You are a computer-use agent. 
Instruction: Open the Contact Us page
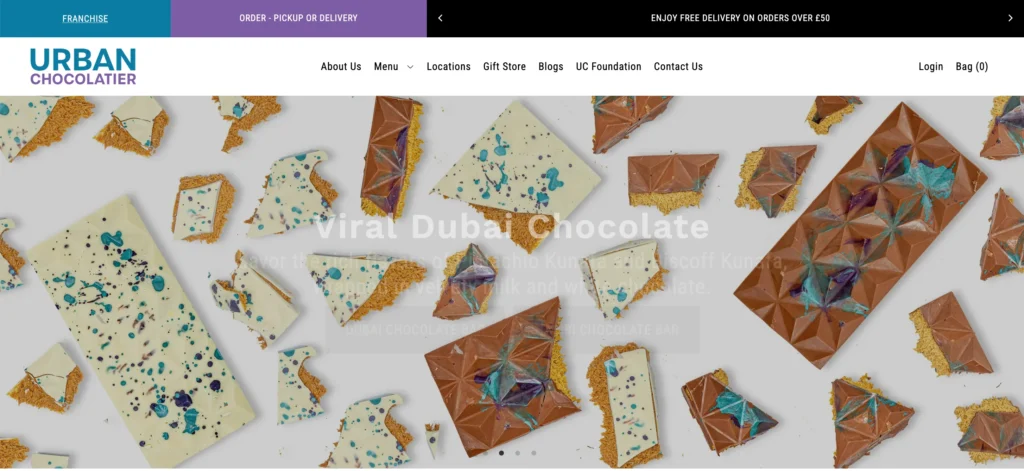[678, 67]
